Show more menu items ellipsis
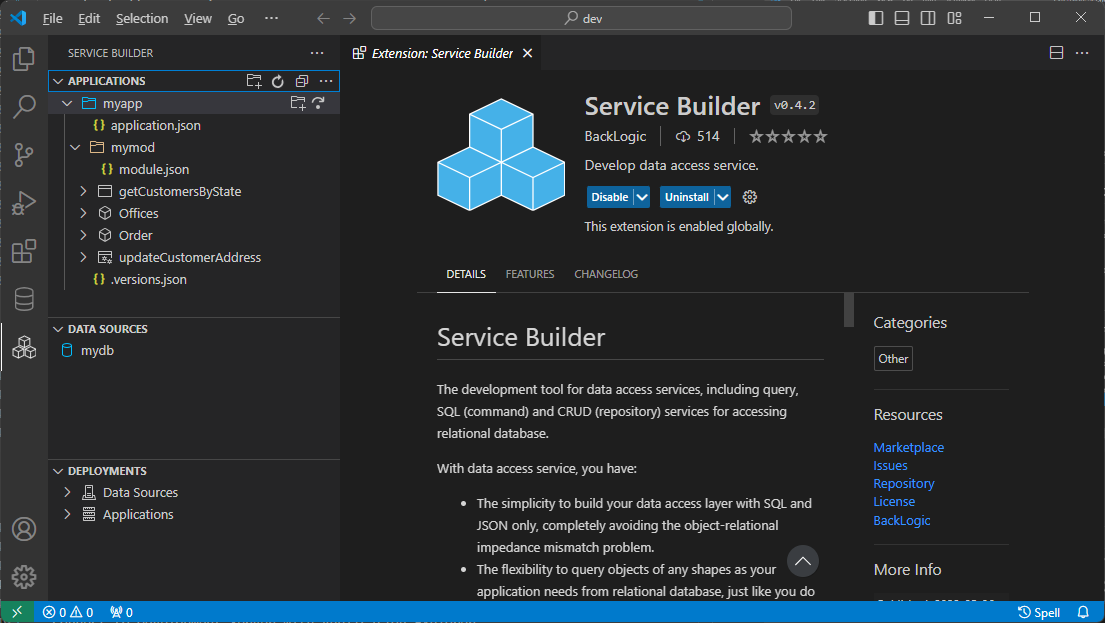Image resolution: width=1105 pixels, height=623 pixels. click(271, 19)
